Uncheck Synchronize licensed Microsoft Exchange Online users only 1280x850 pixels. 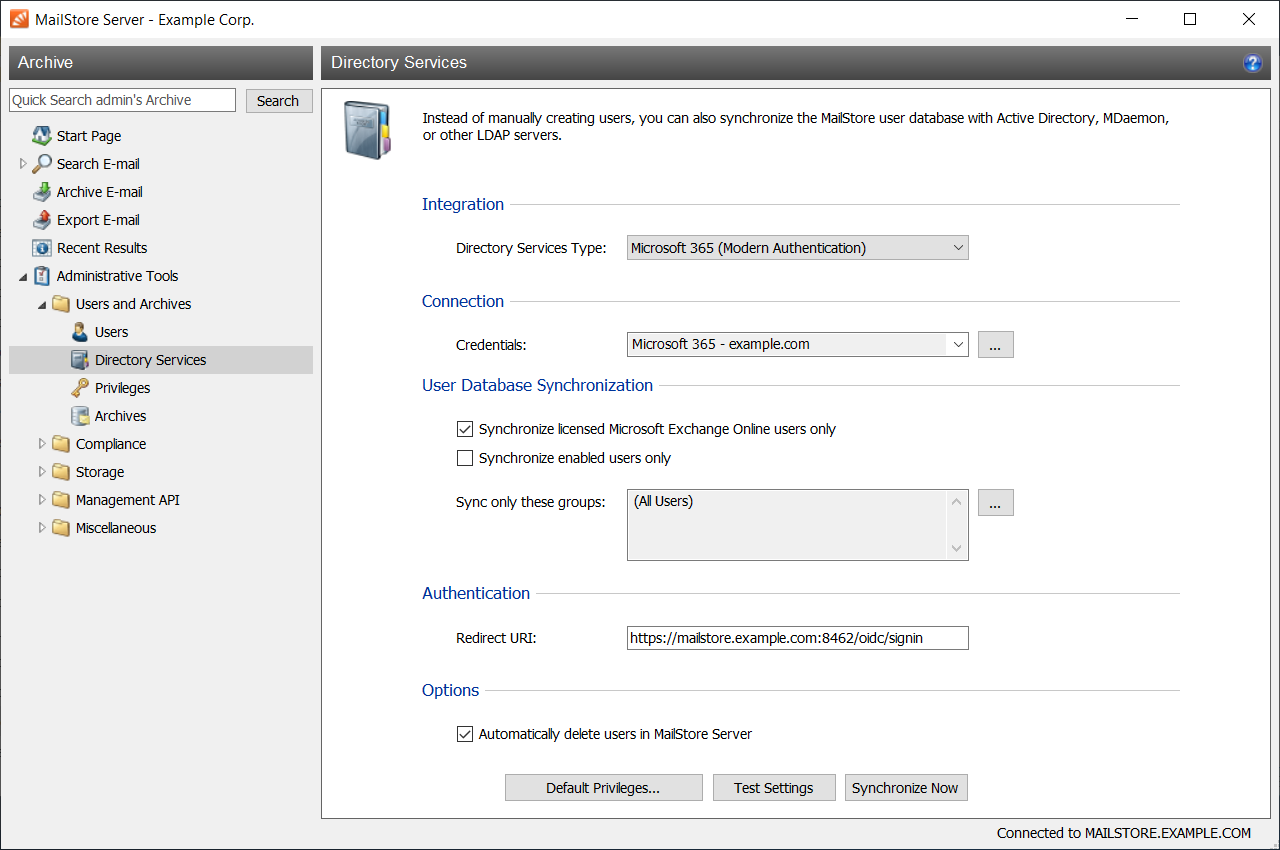(x=464, y=429)
